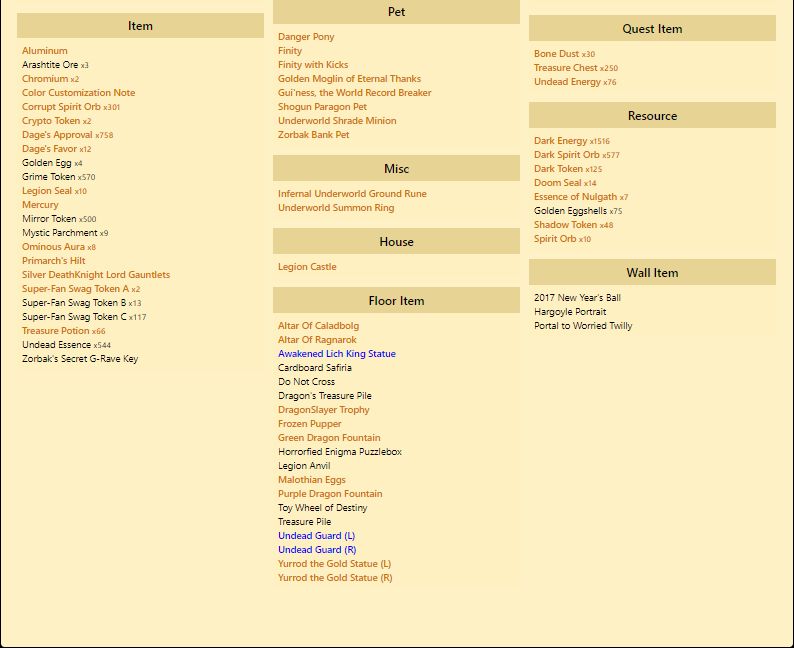This screenshot has height=648, width=794.
Task: Click the Cardboard Safiria entry
Action: (x=314, y=368)
